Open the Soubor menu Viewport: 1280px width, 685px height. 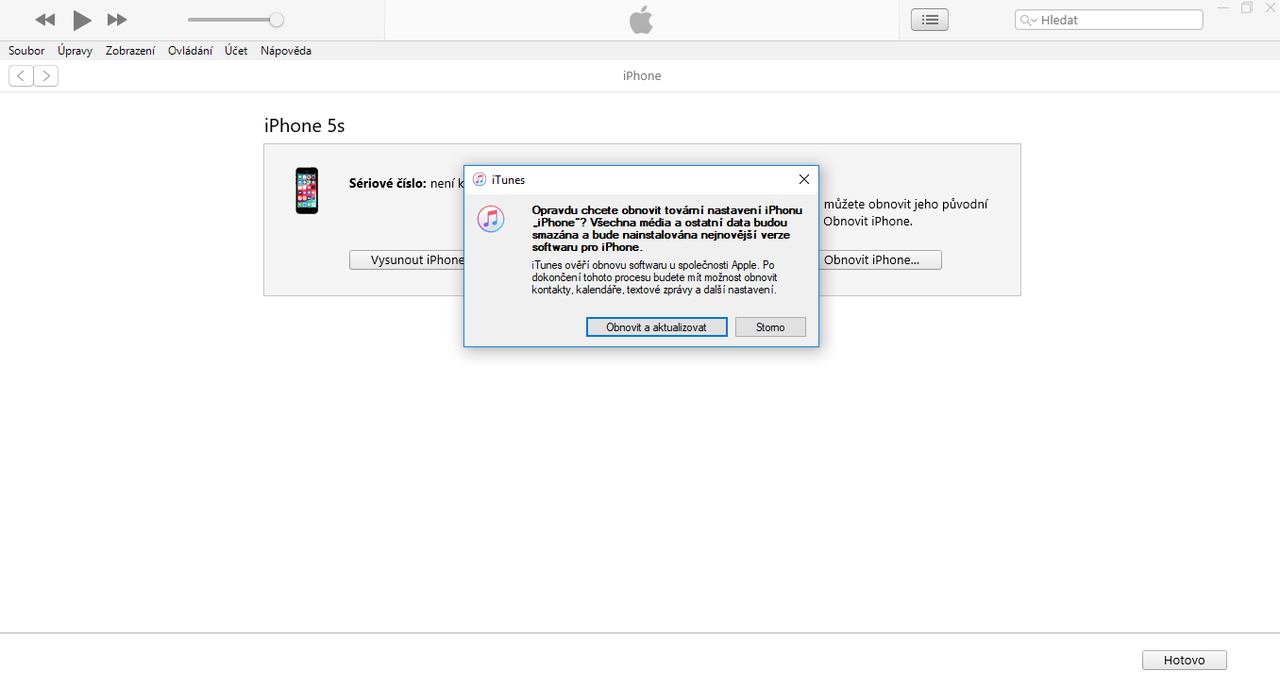pos(27,51)
